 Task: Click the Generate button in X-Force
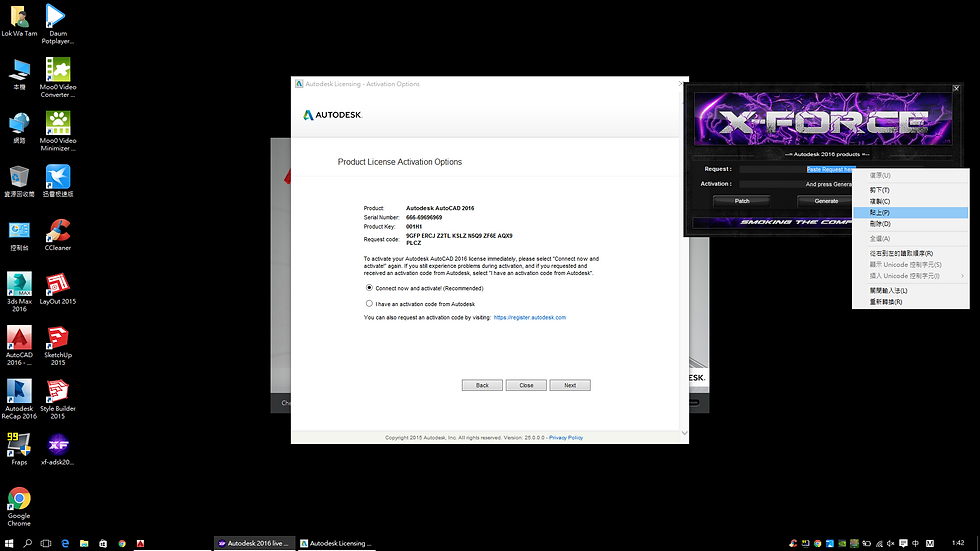826,201
